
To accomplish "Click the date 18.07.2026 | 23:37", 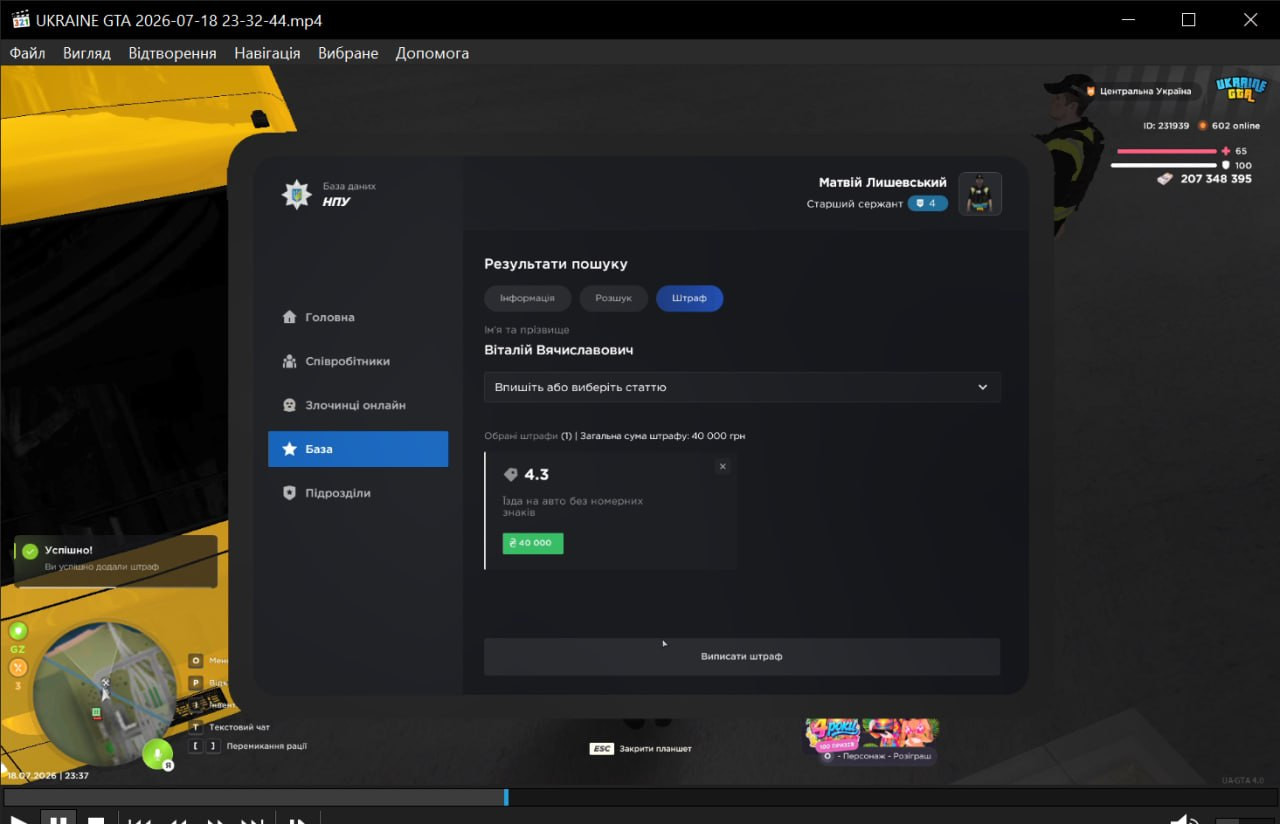I will coord(49,775).
